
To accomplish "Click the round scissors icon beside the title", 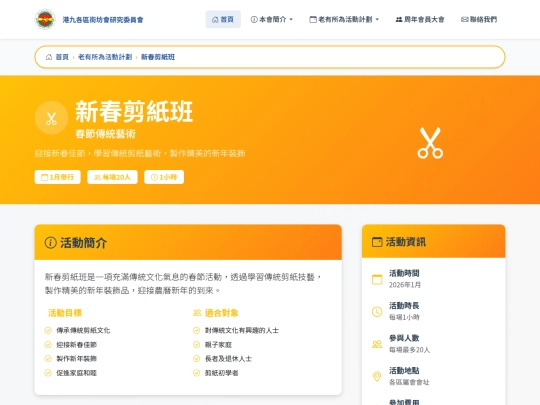I will pyautogui.click(x=51, y=118).
